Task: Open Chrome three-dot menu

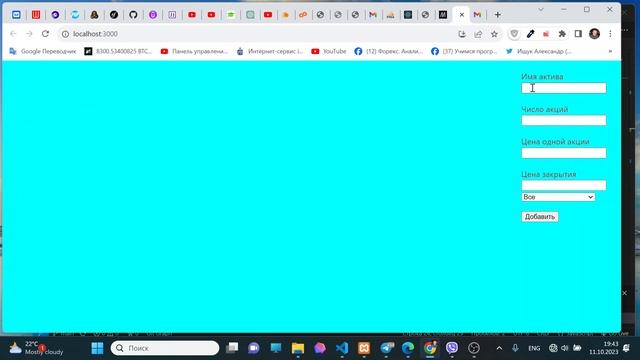Action: click(610, 34)
